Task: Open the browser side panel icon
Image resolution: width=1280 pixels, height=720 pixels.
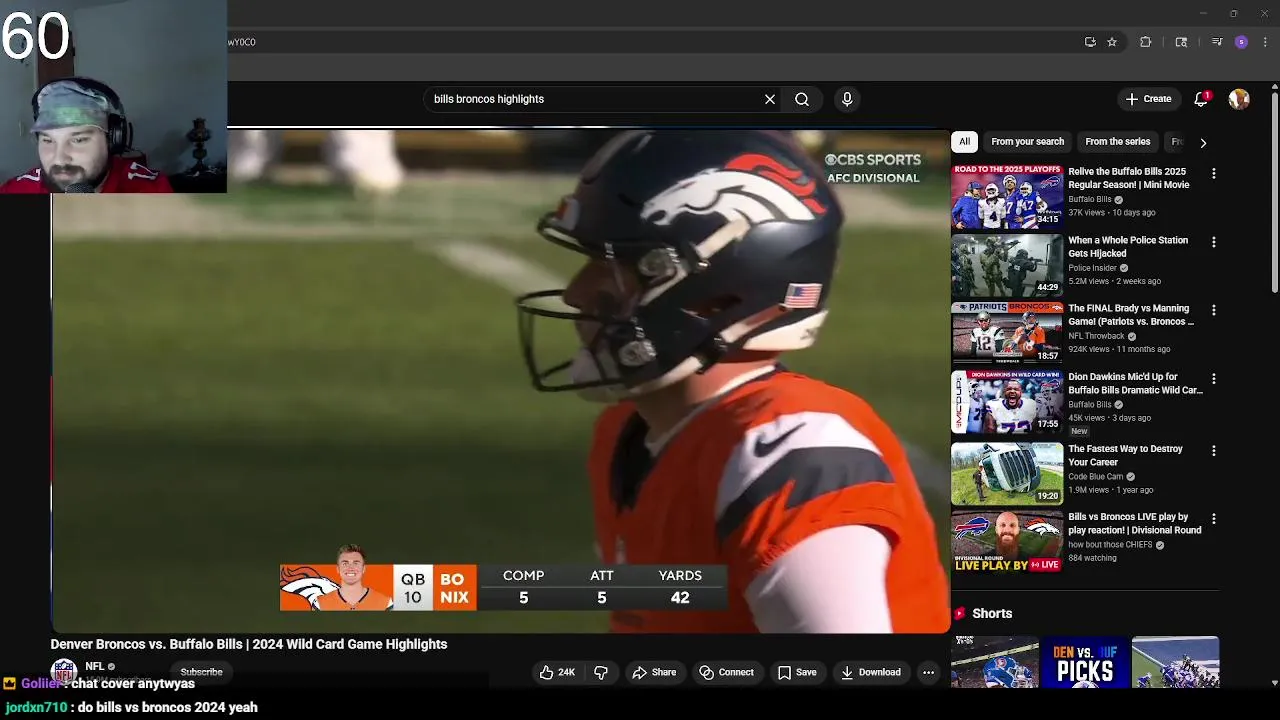Action: pyautogui.click(x=1181, y=42)
